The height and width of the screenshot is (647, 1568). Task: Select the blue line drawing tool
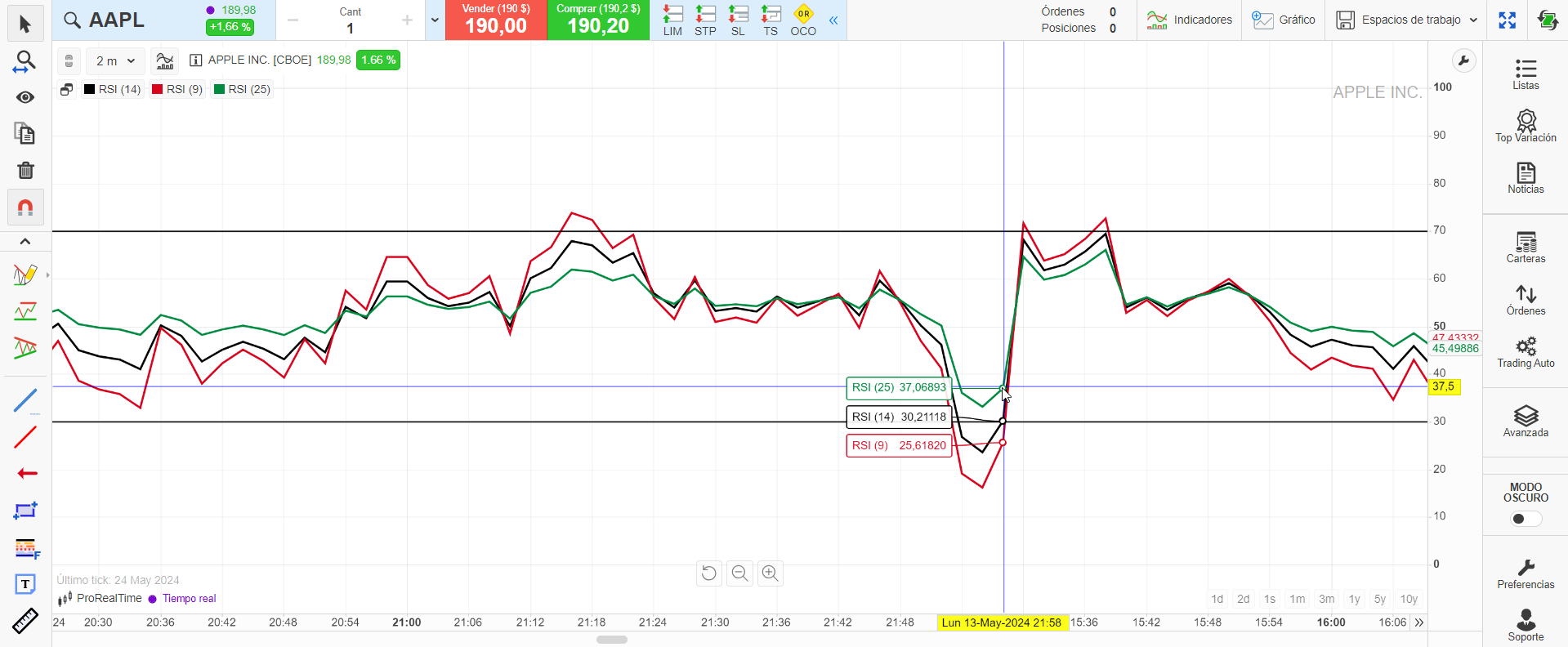[25, 400]
